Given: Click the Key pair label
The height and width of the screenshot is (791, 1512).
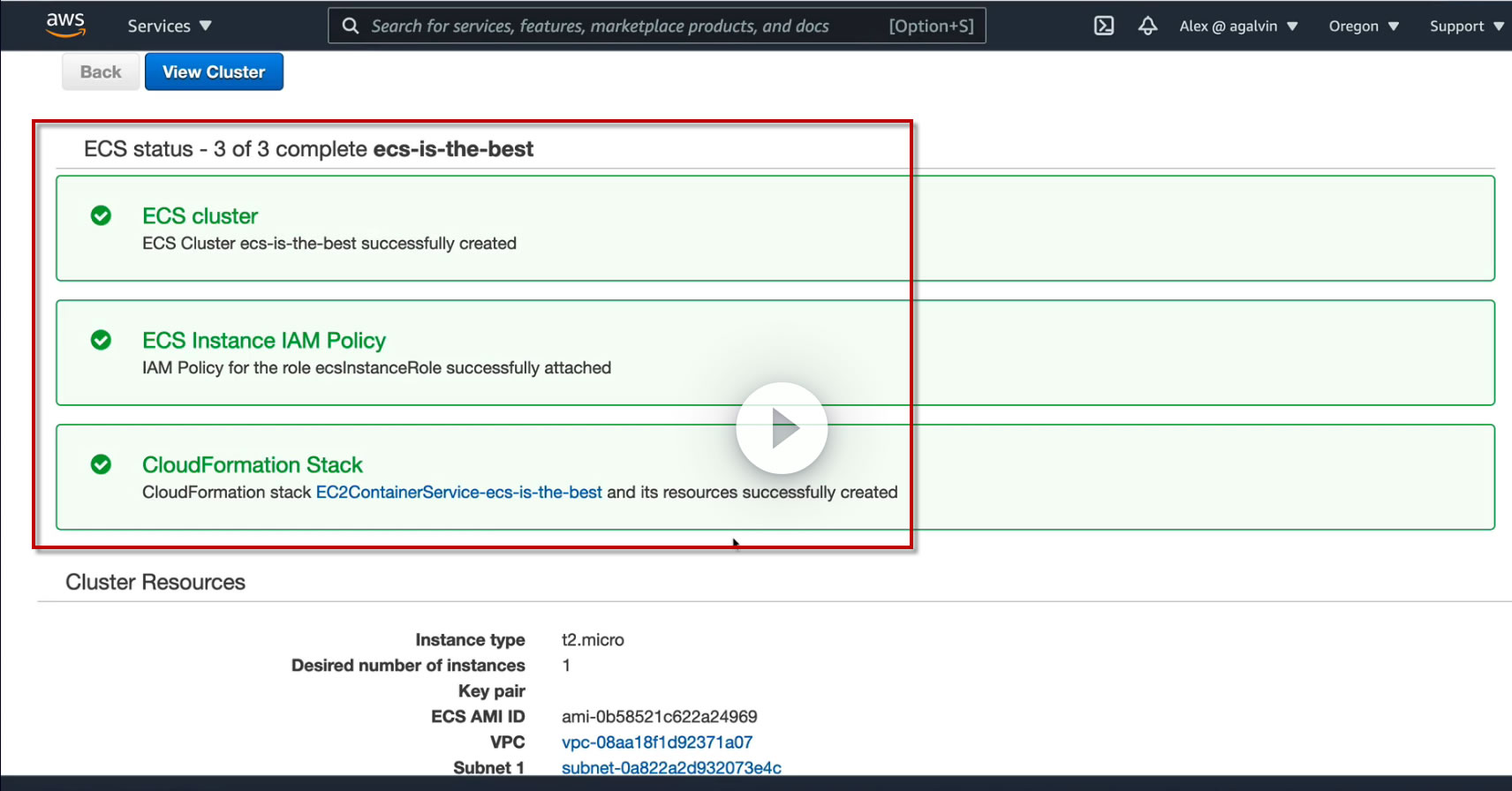Looking at the screenshot, I should click(x=492, y=691).
